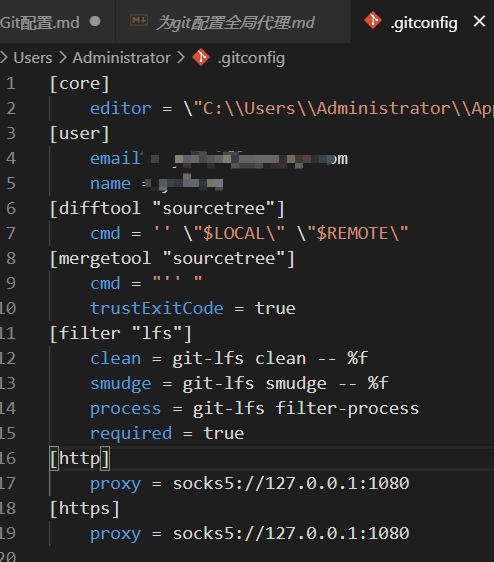This screenshot has height=562, width=494.
Task: Click the trustExitCode key
Action: click(157, 308)
